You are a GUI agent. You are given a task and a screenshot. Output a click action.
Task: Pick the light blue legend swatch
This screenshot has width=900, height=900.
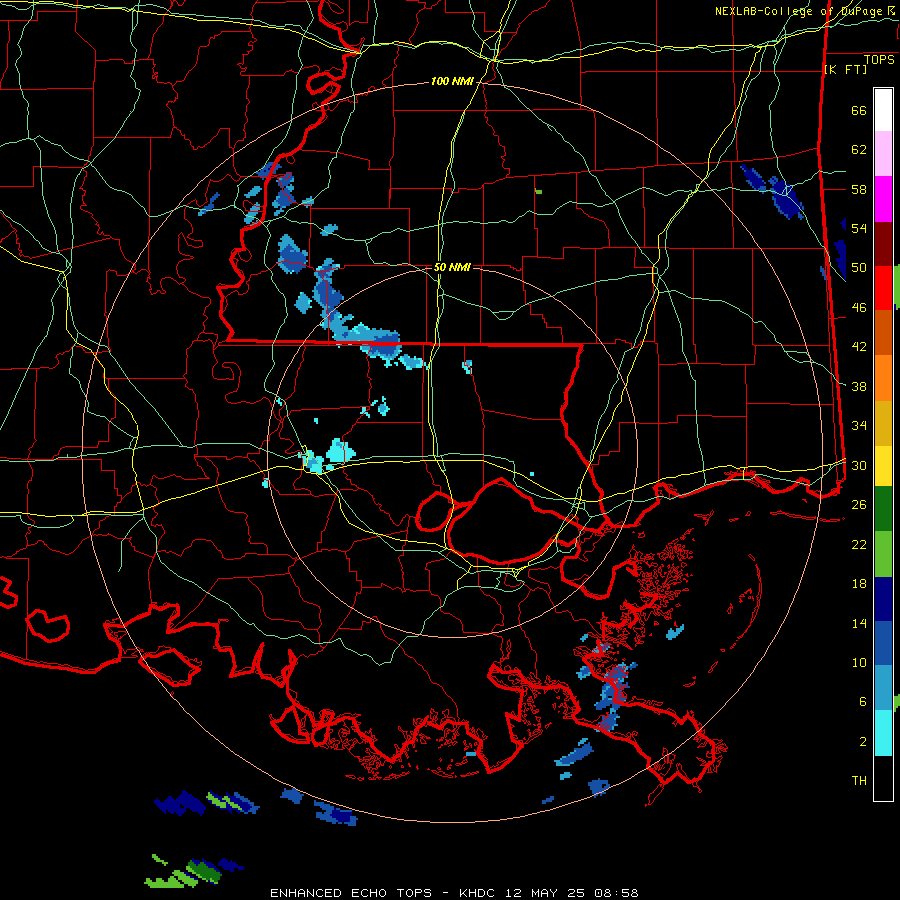[x=883, y=688]
